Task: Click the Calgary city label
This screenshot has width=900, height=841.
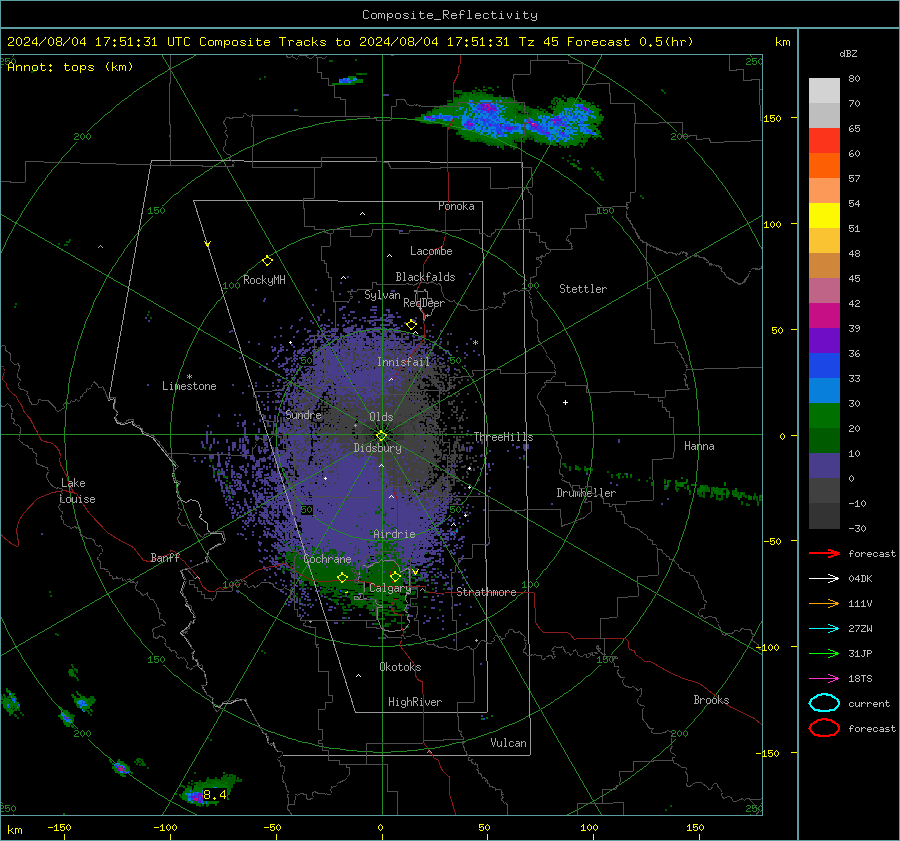Action: 390,588
